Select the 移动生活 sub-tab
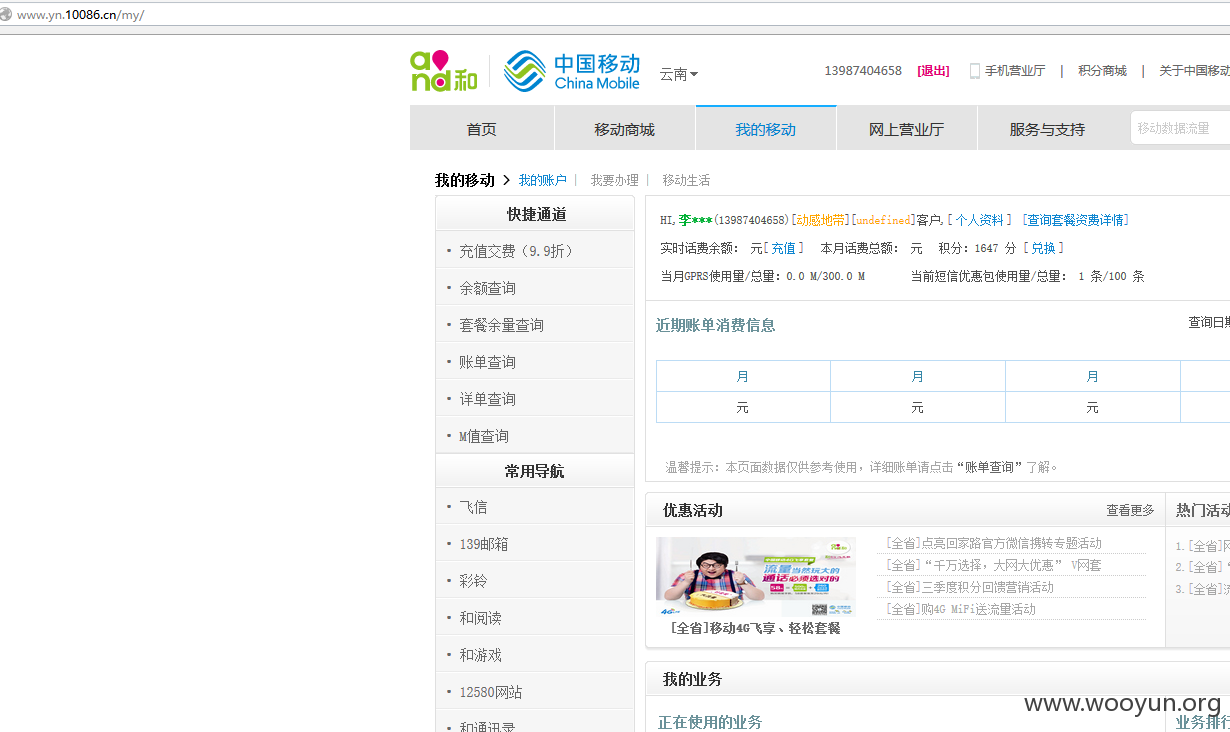Screen dimensions: 1230x732 pos(686,180)
